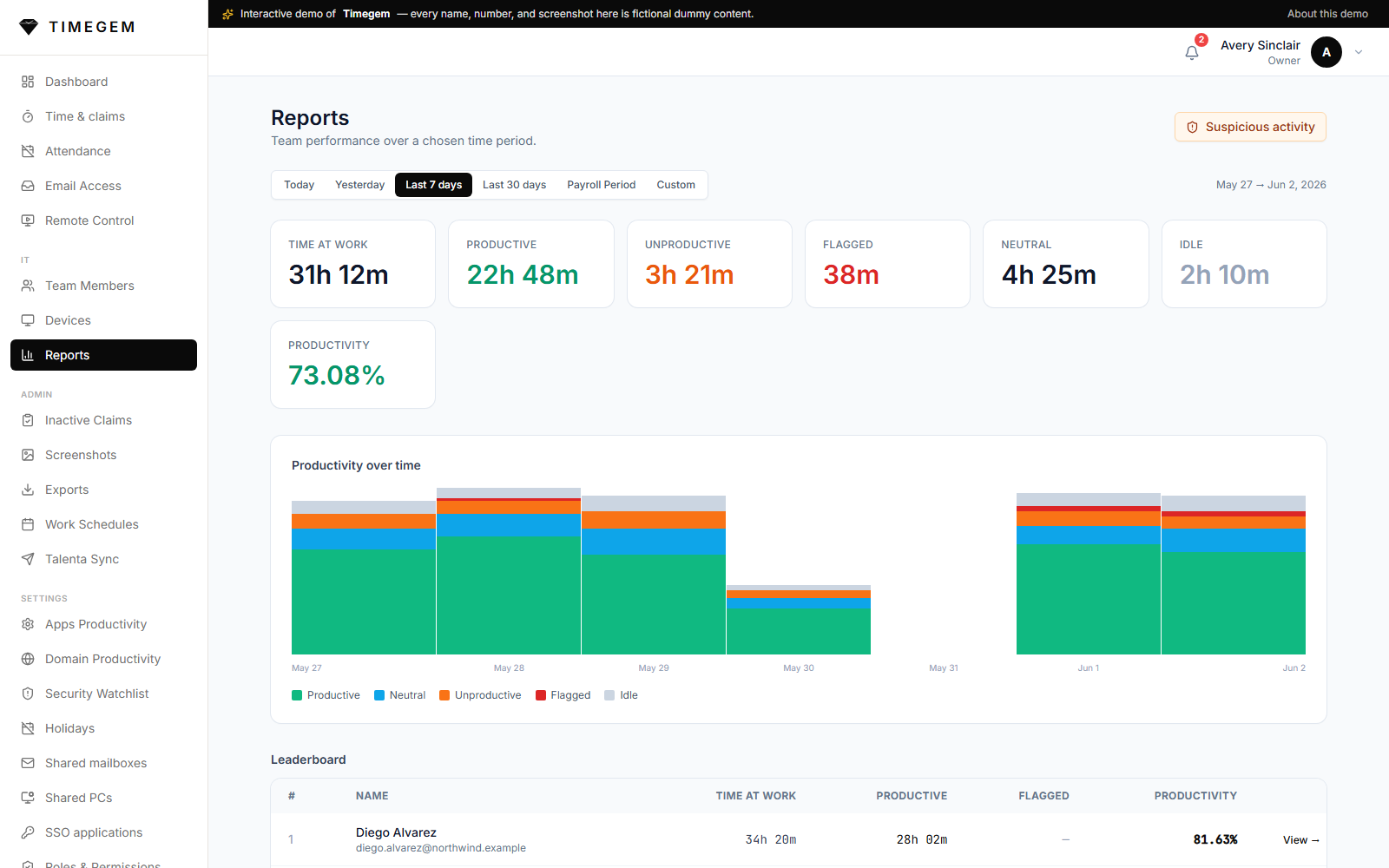Click the Devices monitor icon
Viewport: 1389px width, 868px height.
tap(28, 320)
